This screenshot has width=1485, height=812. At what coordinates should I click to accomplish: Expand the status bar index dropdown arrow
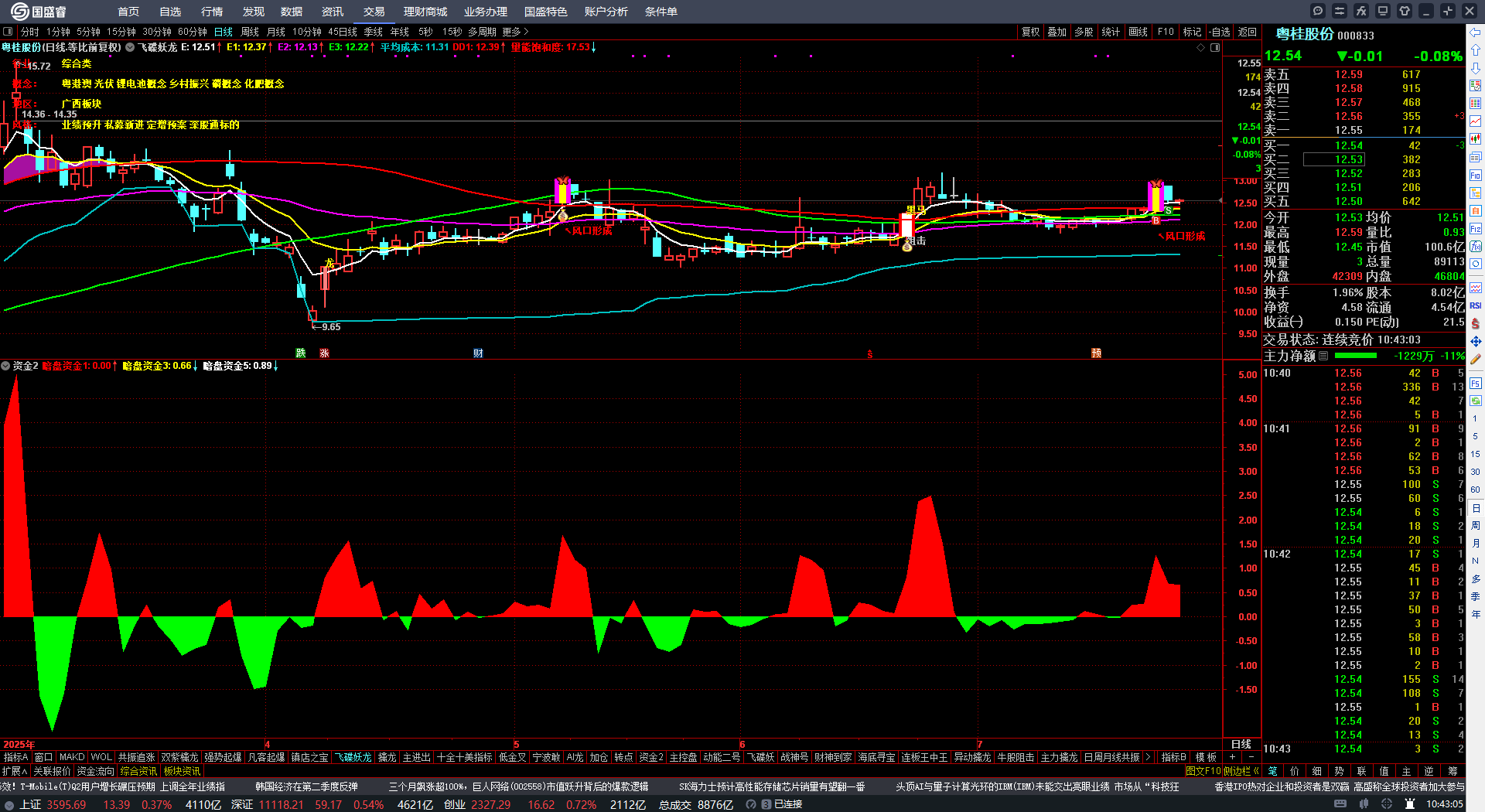pyautogui.click(x=8, y=804)
